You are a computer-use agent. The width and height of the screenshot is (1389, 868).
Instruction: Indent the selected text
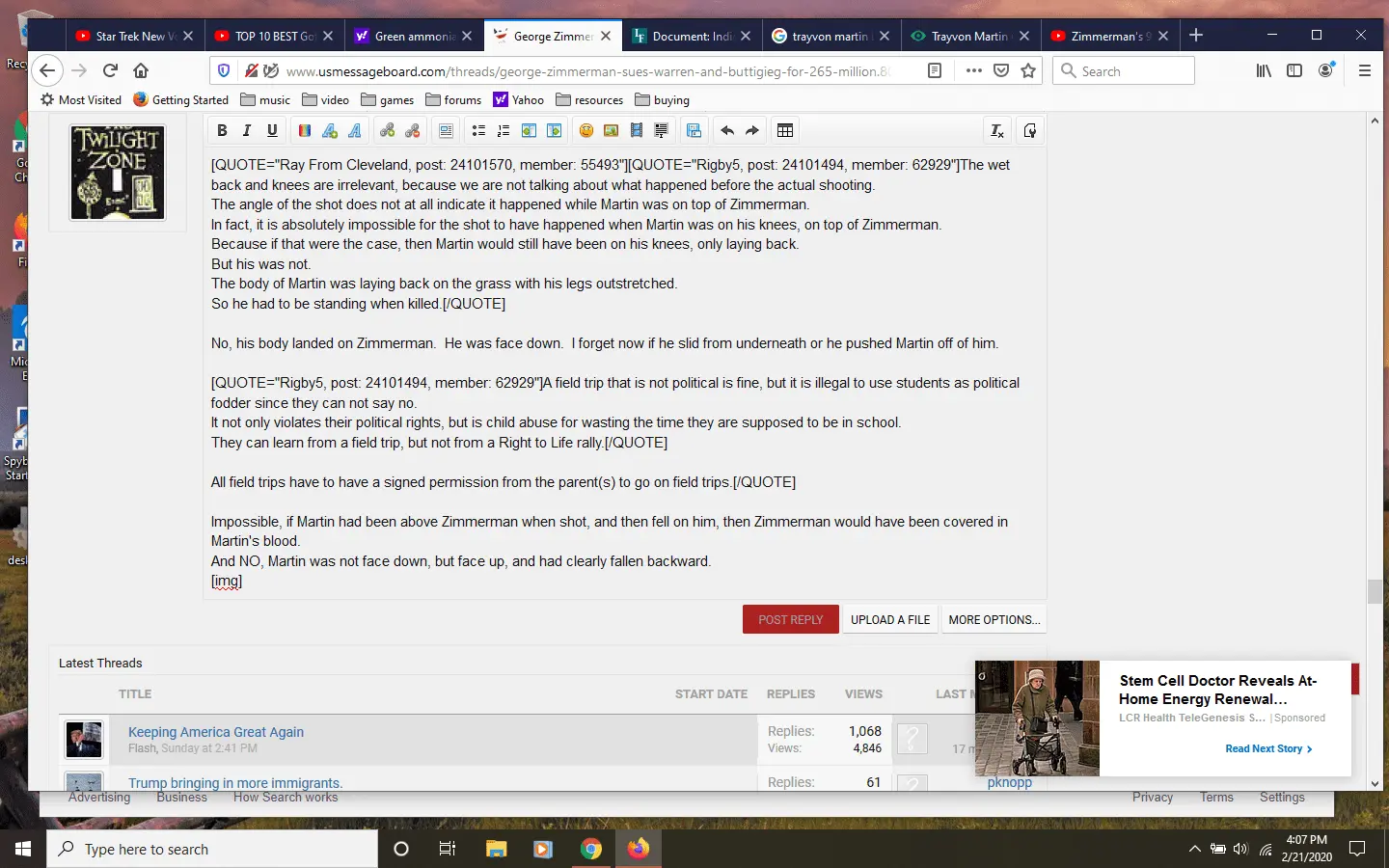tap(554, 131)
